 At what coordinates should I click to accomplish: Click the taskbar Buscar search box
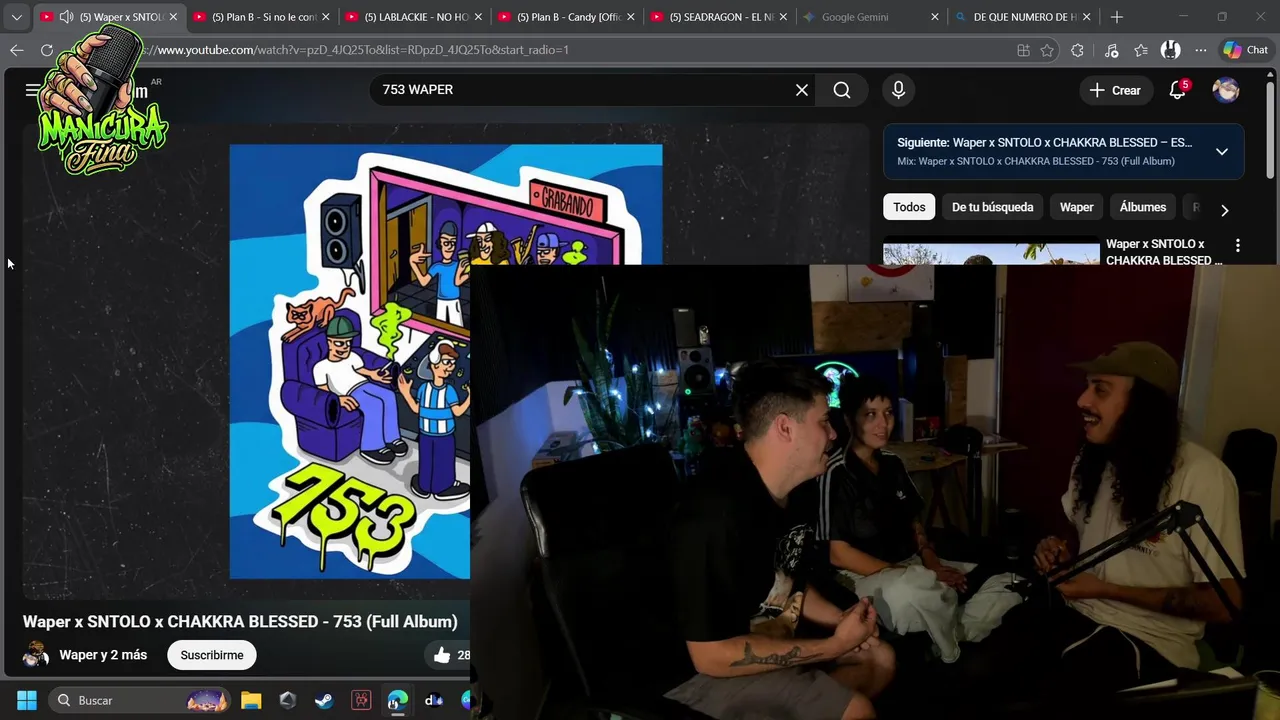coord(139,700)
